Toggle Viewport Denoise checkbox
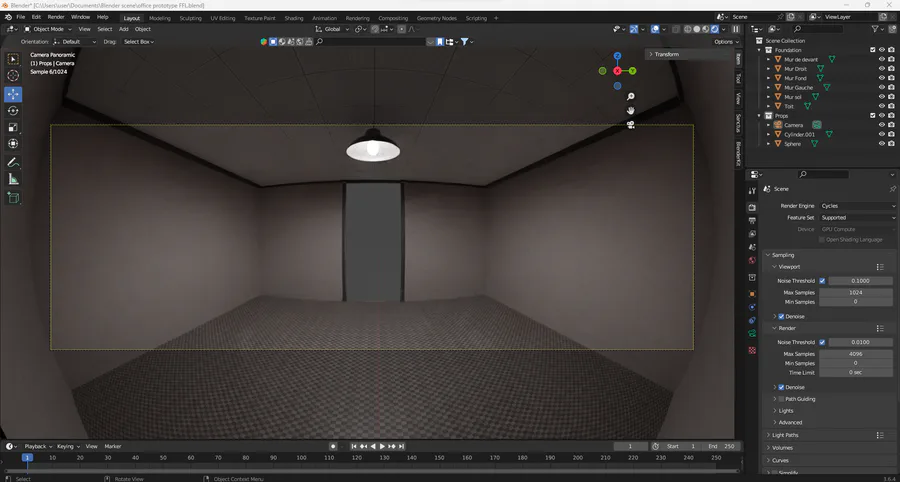This screenshot has width=900, height=482. point(781,317)
